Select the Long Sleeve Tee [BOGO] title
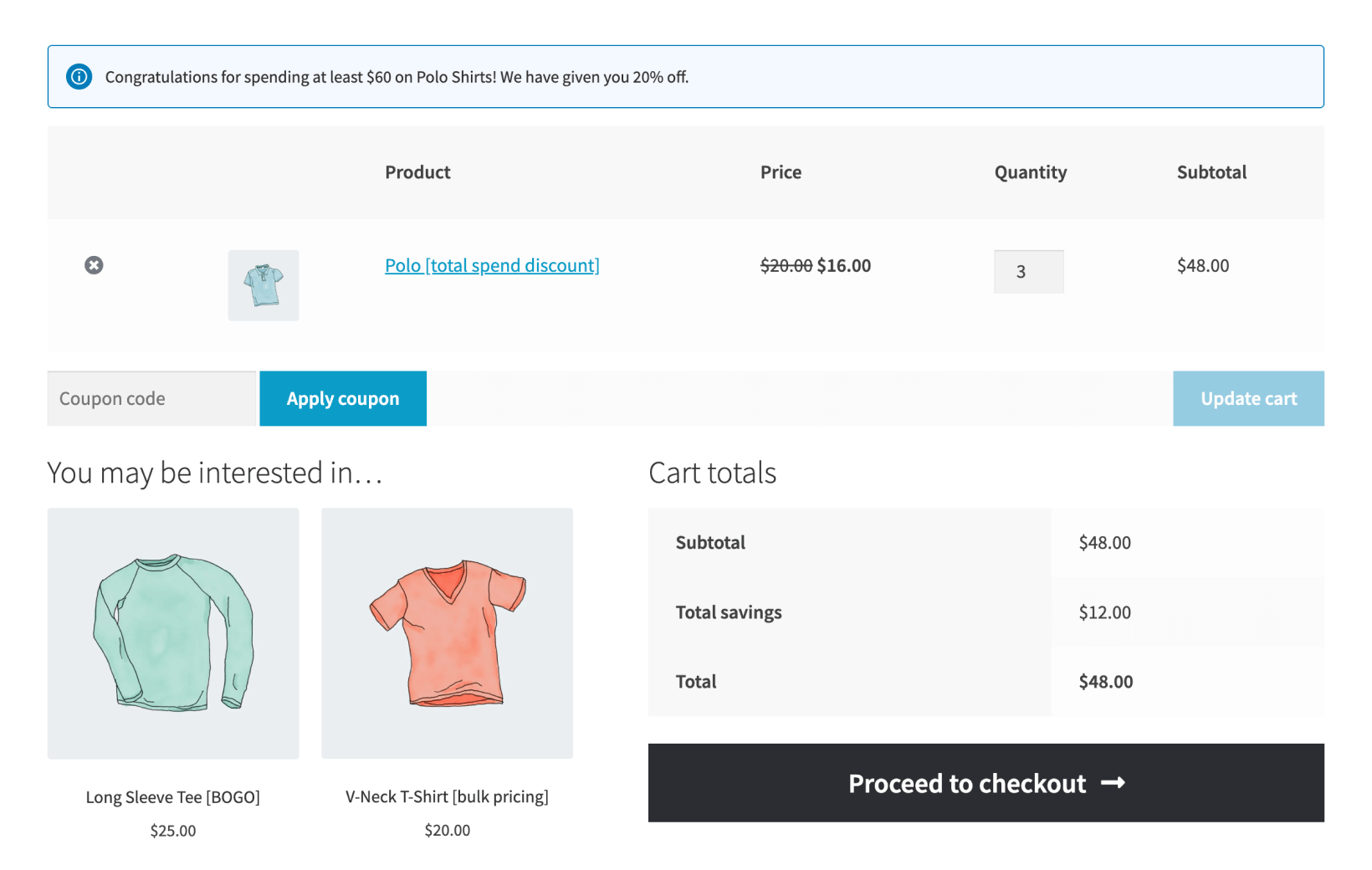Screen dimensions: 1372x870 [x=172, y=796]
